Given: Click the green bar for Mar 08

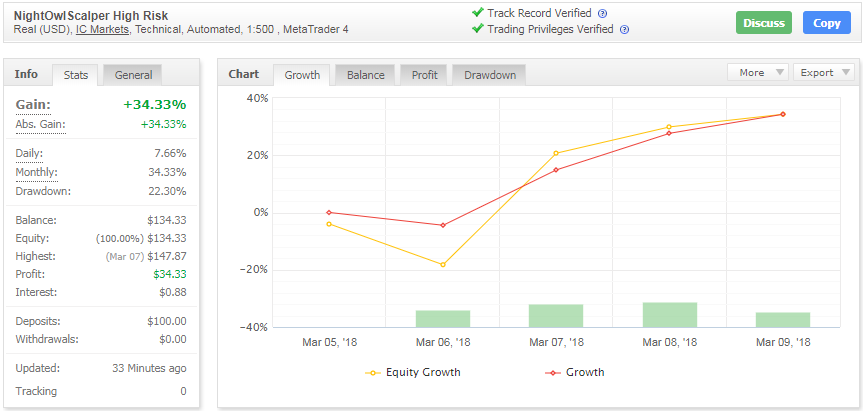Looking at the screenshot, I should (x=670, y=315).
